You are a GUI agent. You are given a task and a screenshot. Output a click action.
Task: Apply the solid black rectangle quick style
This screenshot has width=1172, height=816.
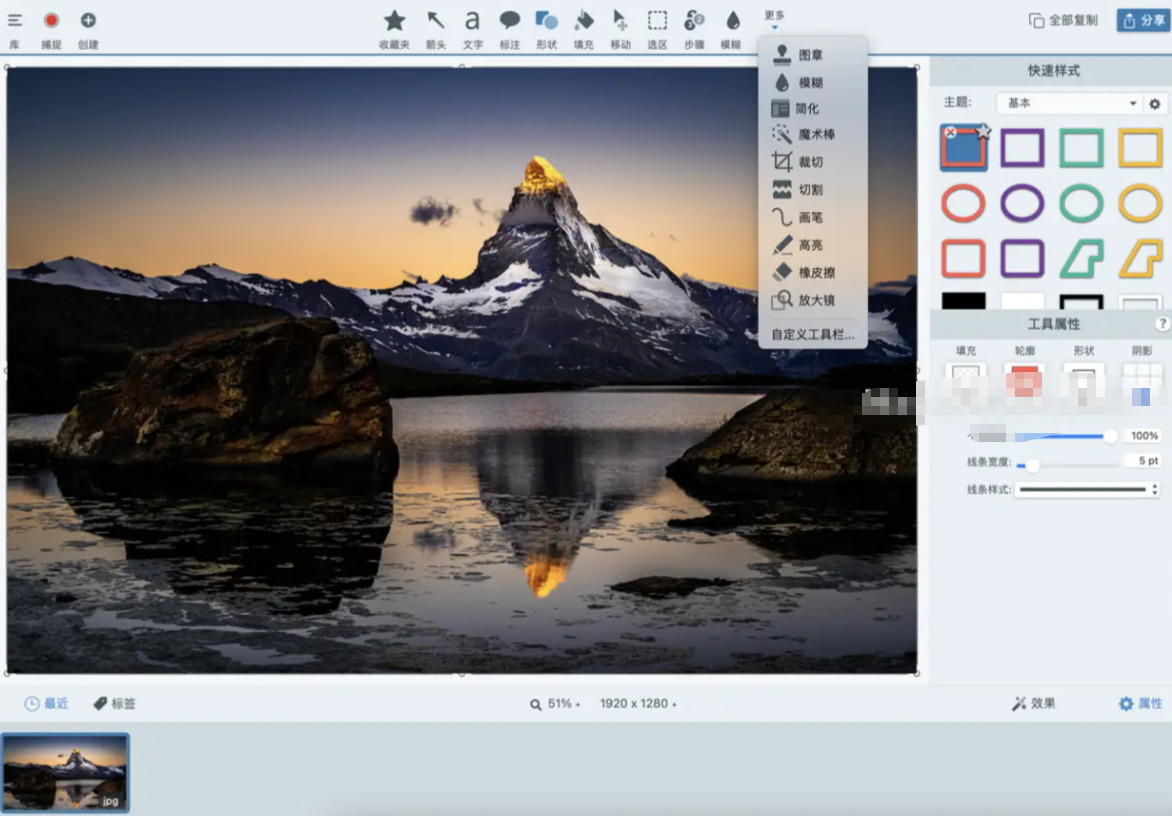pos(963,301)
